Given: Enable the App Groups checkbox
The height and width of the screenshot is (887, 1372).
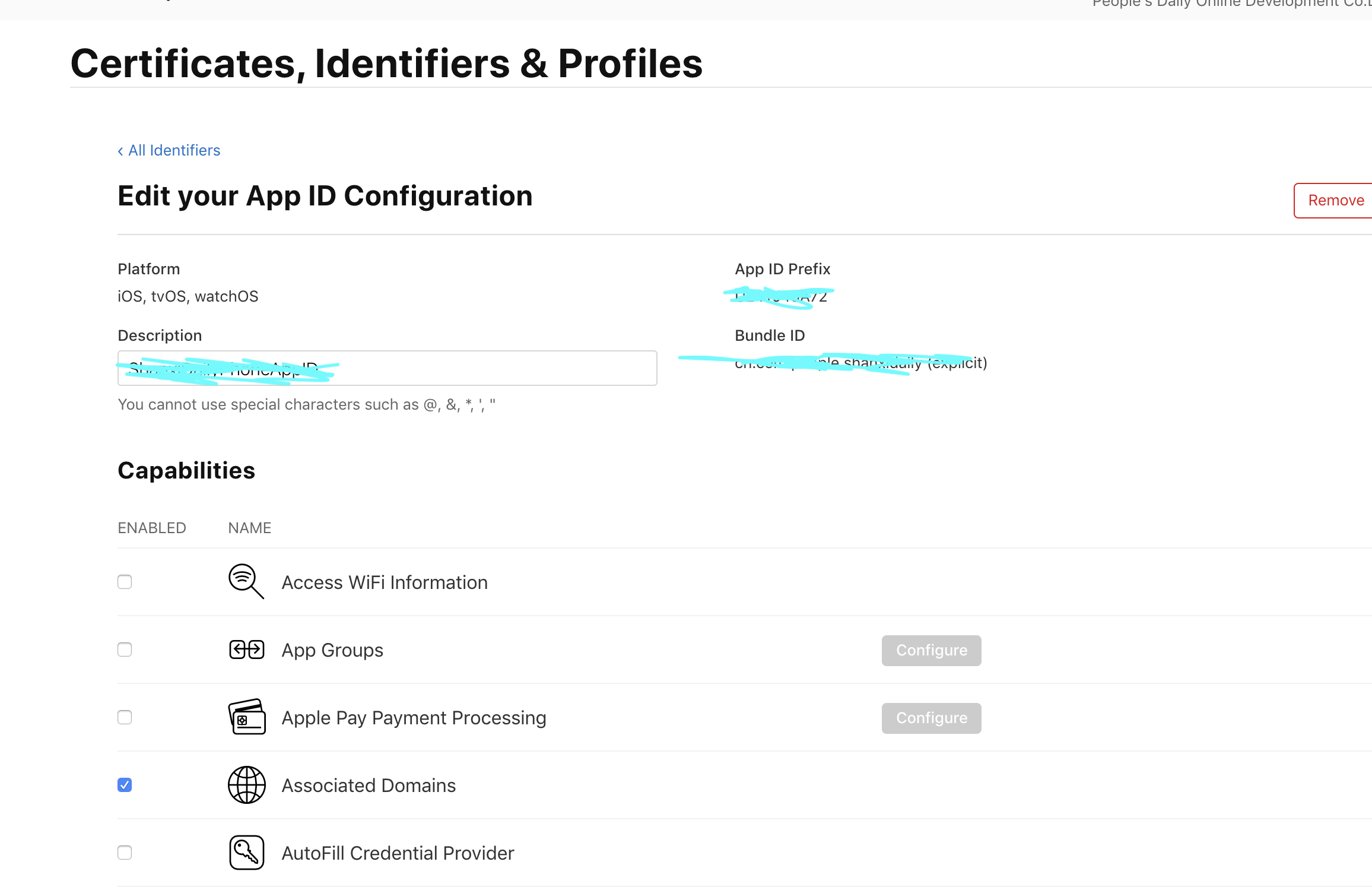Looking at the screenshot, I should point(125,650).
